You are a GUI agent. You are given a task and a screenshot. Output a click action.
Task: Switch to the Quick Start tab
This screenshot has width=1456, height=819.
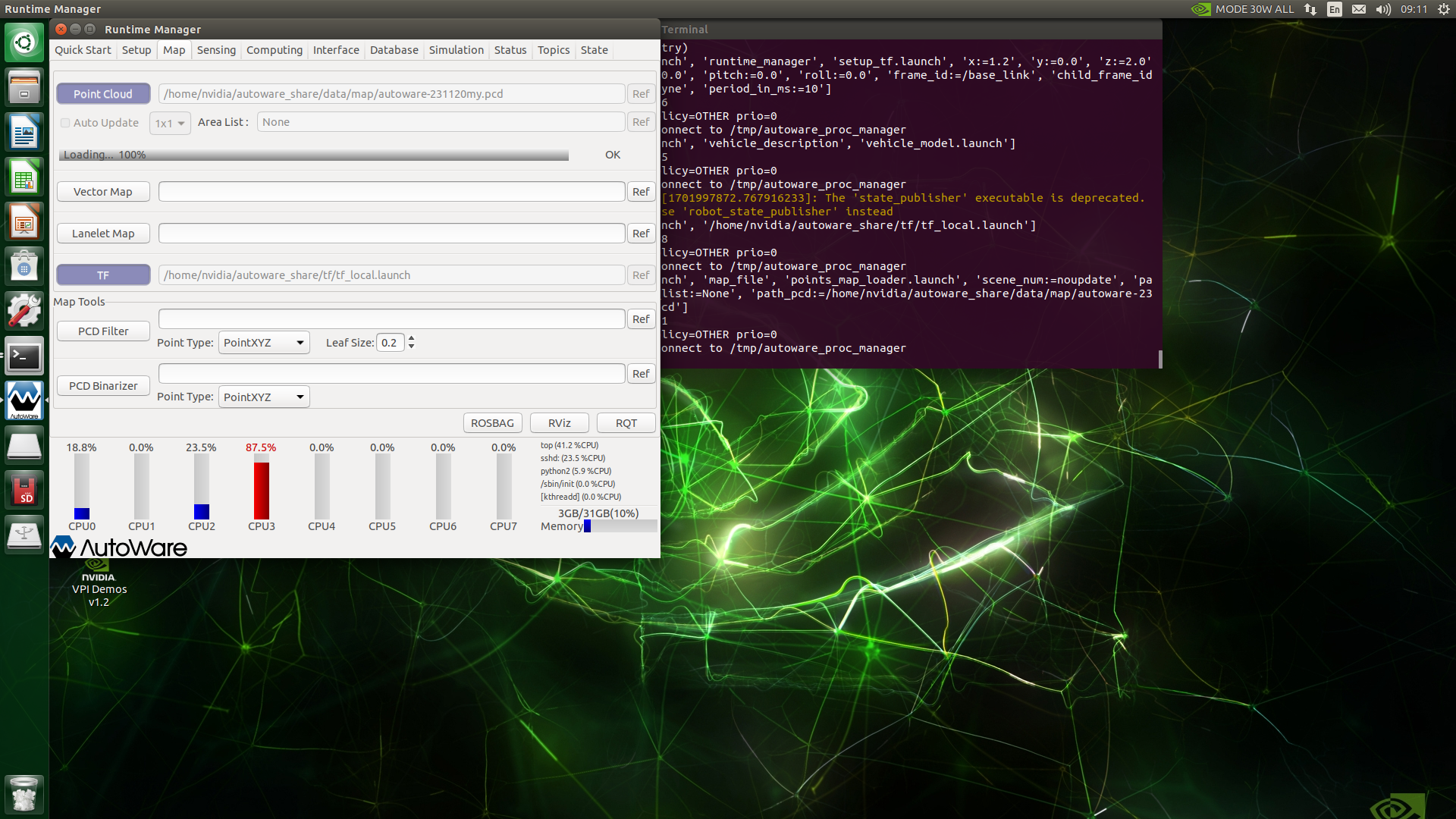(x=83, y=50)
